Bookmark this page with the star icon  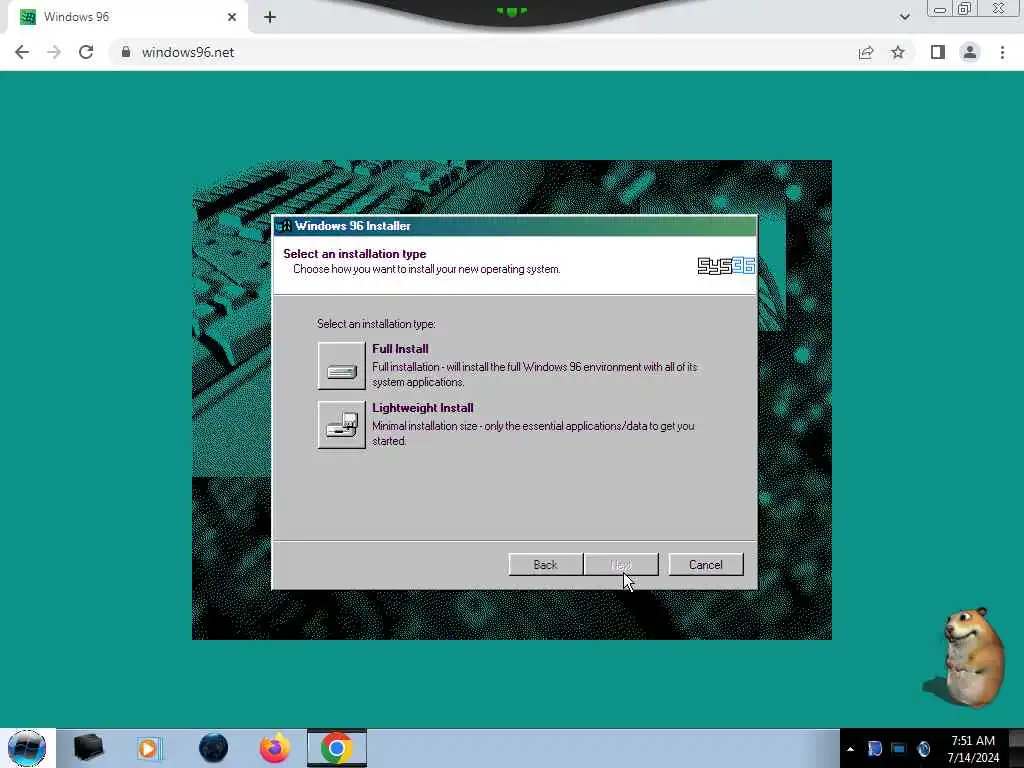[898, 52]
